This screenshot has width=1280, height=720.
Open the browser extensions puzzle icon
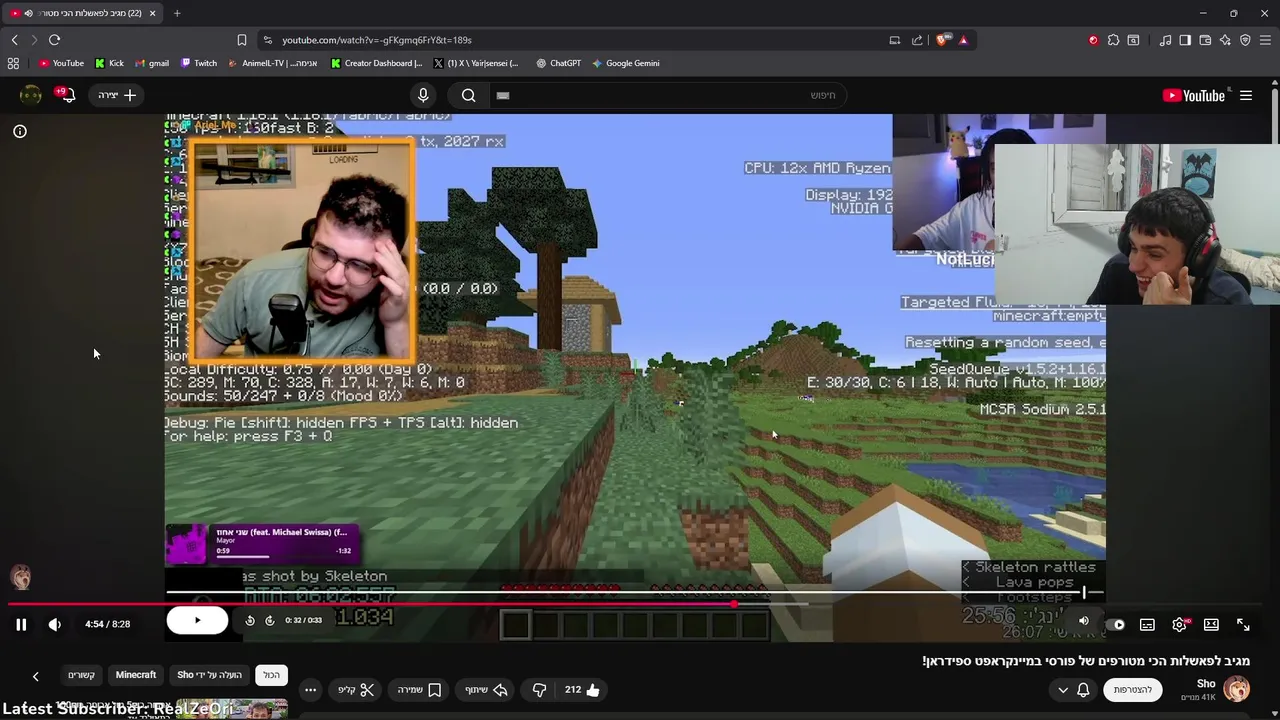pos(1113,40)
